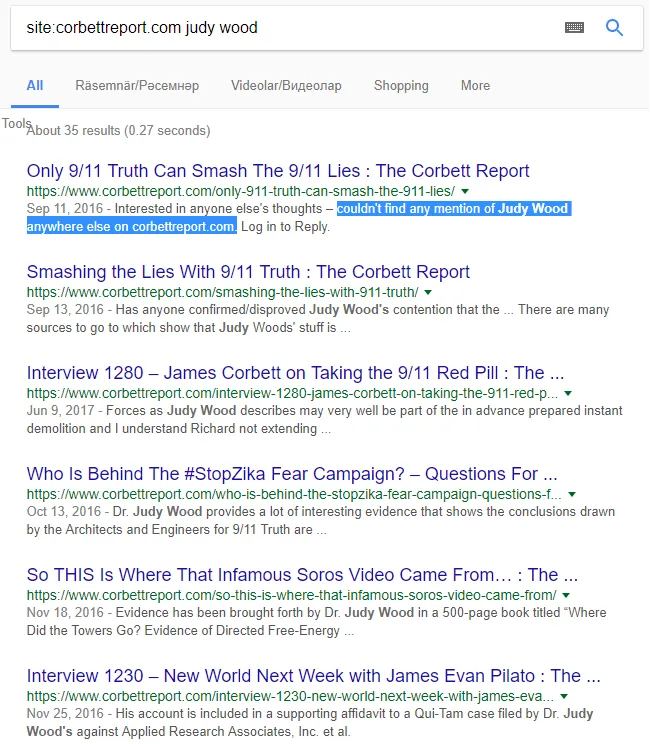
Task: Open the on-screen keyboard icon
Action: [574, 28]
